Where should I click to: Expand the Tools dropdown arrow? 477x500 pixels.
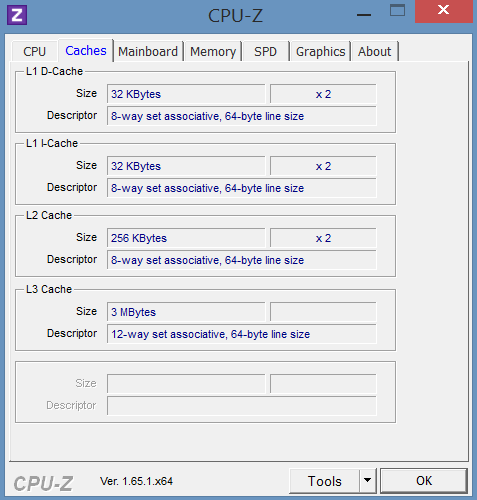[x=368, y=480]
